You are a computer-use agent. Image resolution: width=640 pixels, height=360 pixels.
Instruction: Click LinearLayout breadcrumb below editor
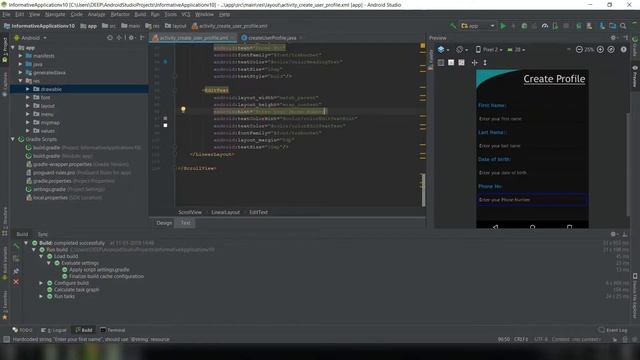(225, 212)
